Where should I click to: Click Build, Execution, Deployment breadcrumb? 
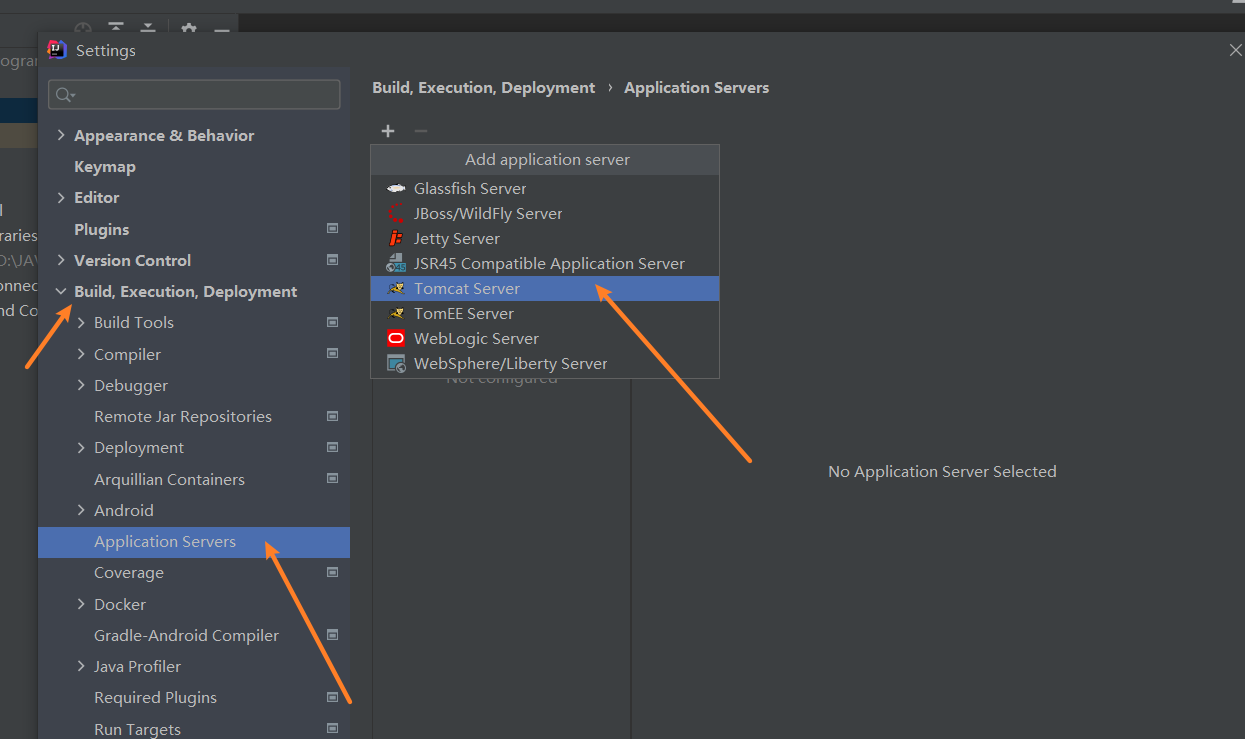(484, 88)
